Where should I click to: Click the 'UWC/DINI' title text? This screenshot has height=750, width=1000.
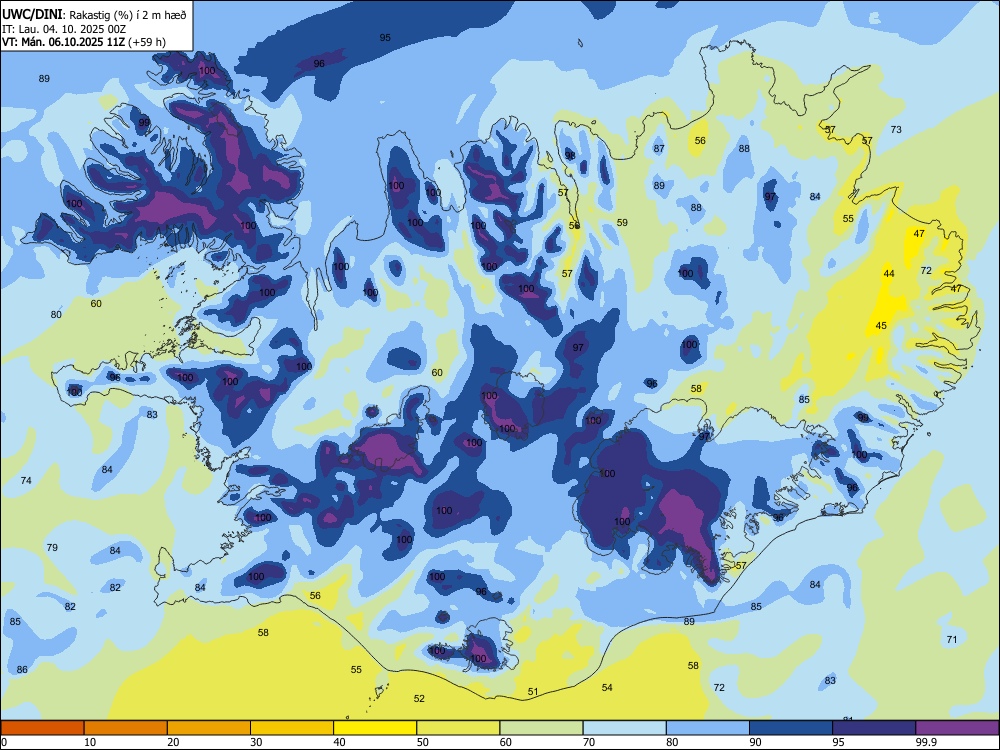coord(32,14)
